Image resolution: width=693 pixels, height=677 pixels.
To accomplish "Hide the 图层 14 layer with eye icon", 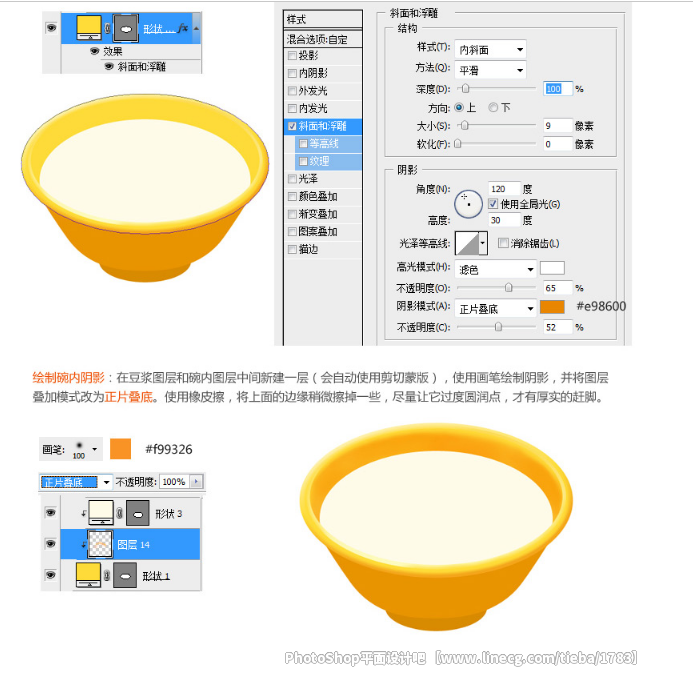I will pos(51,544).
